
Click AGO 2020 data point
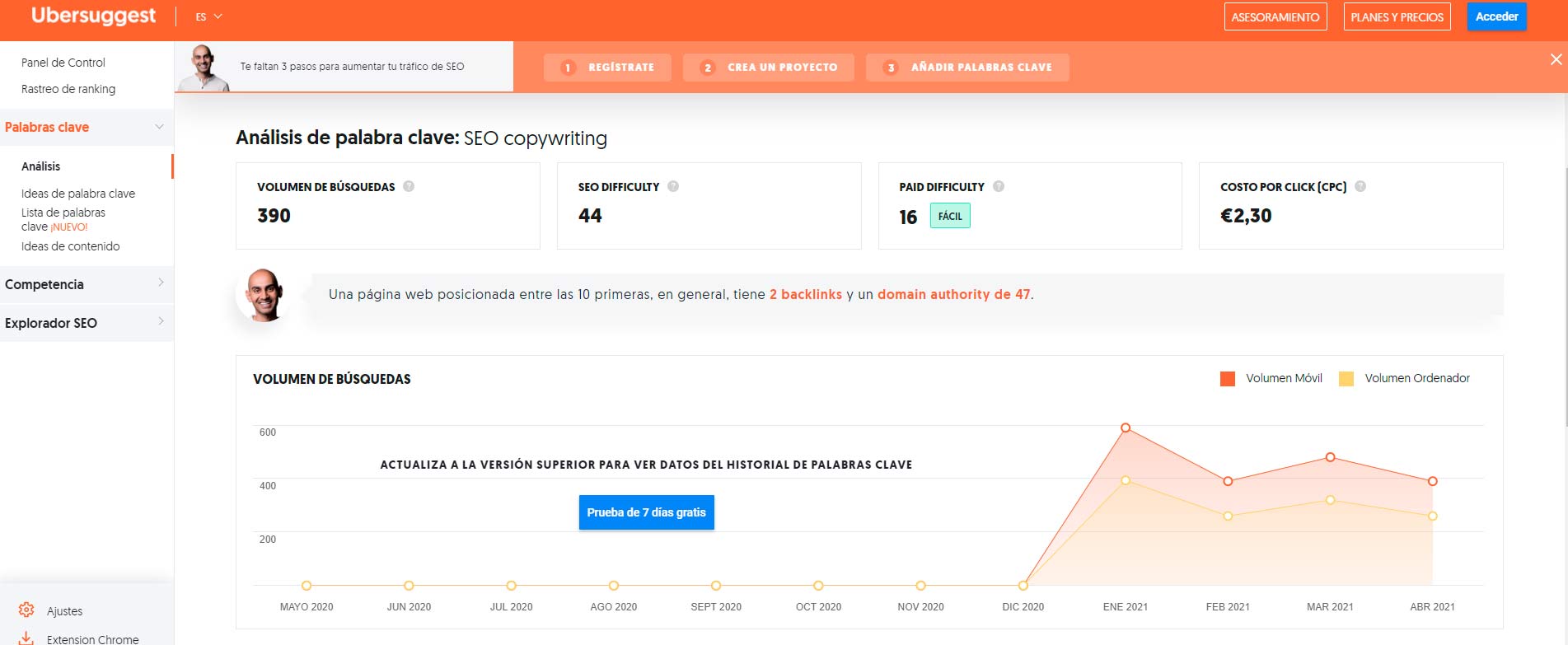point(614,586)
